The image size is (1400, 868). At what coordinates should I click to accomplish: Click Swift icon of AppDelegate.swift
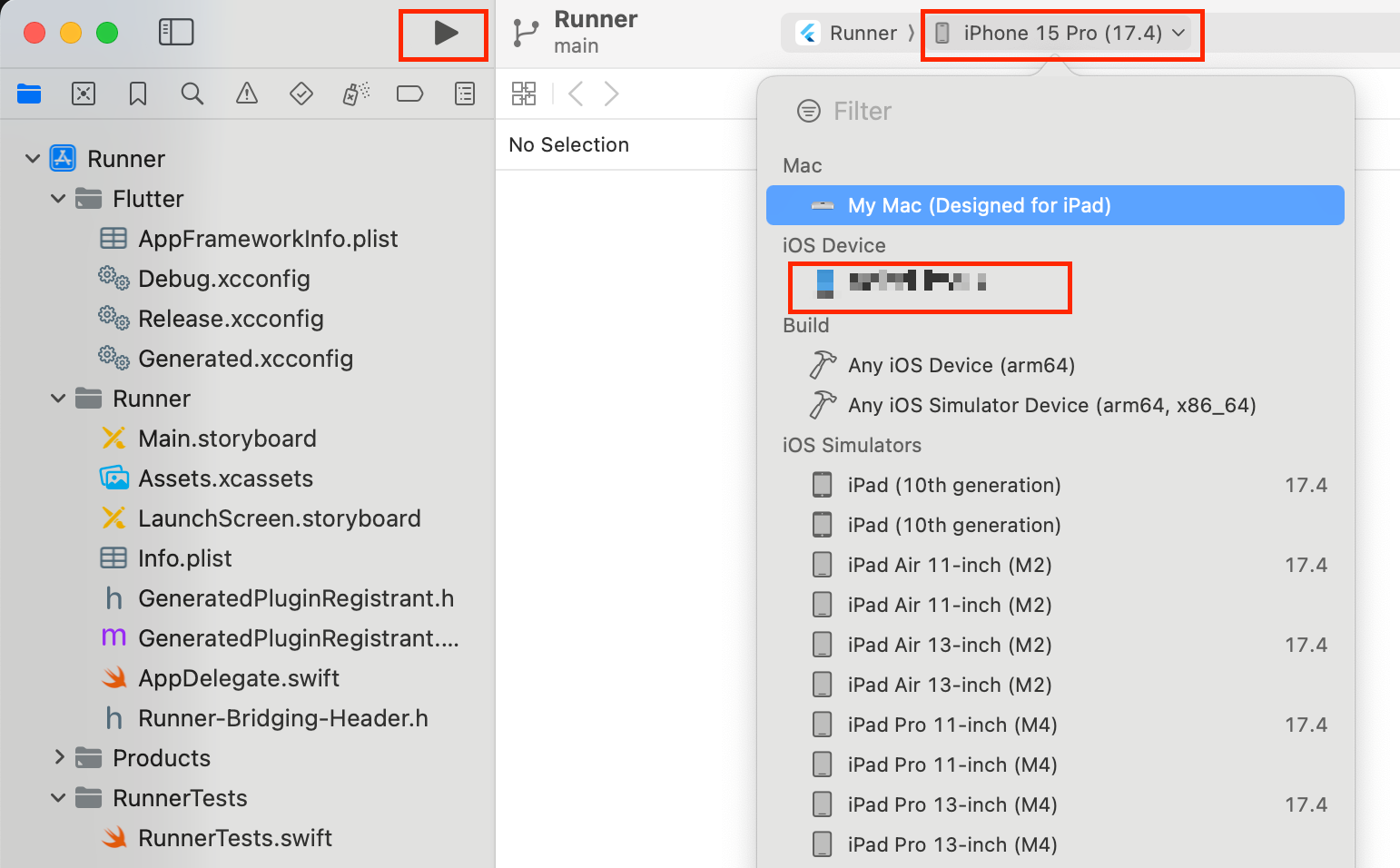pyautogui.click(x=113, y=678)
